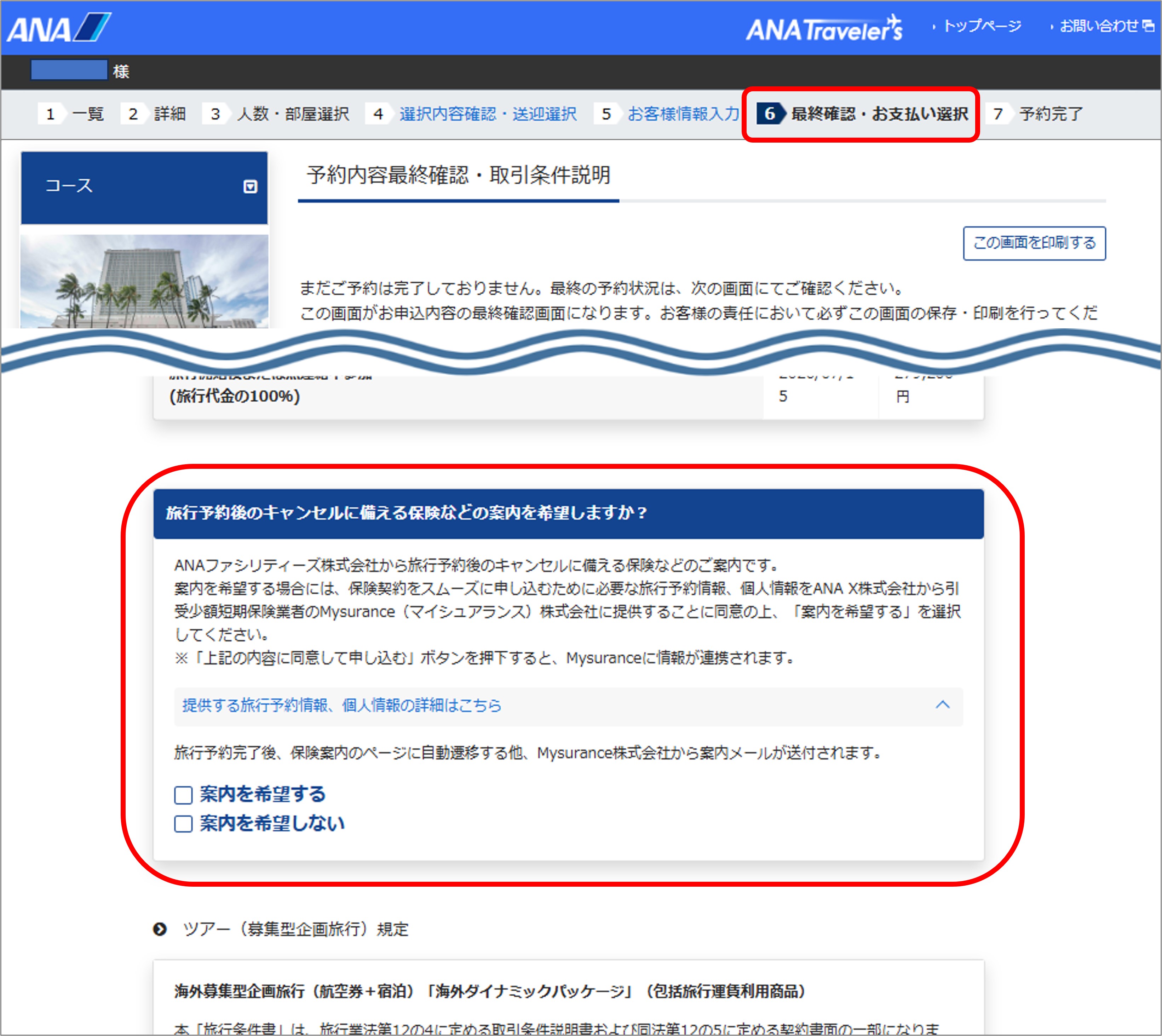Click step number 5 badge

pos(606,114)
